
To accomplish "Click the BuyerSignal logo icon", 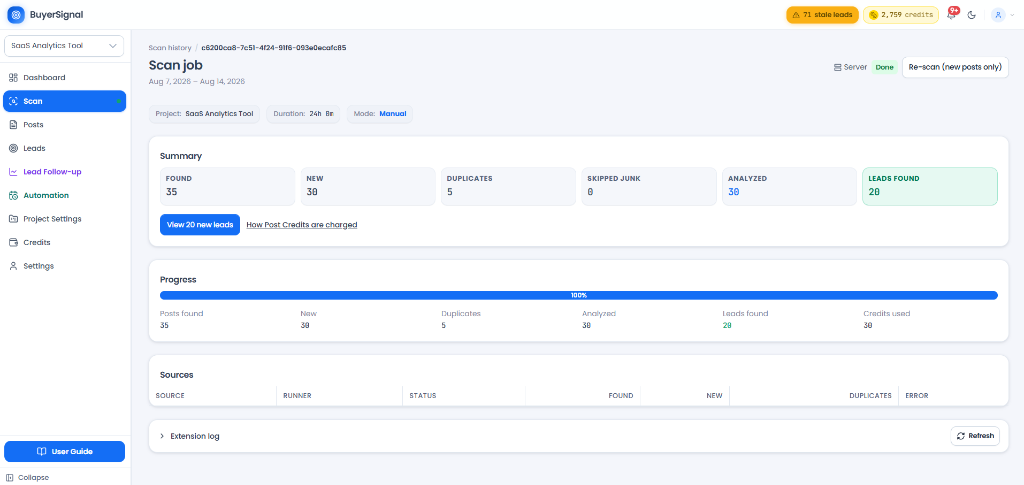I will (x=16, y=14).
